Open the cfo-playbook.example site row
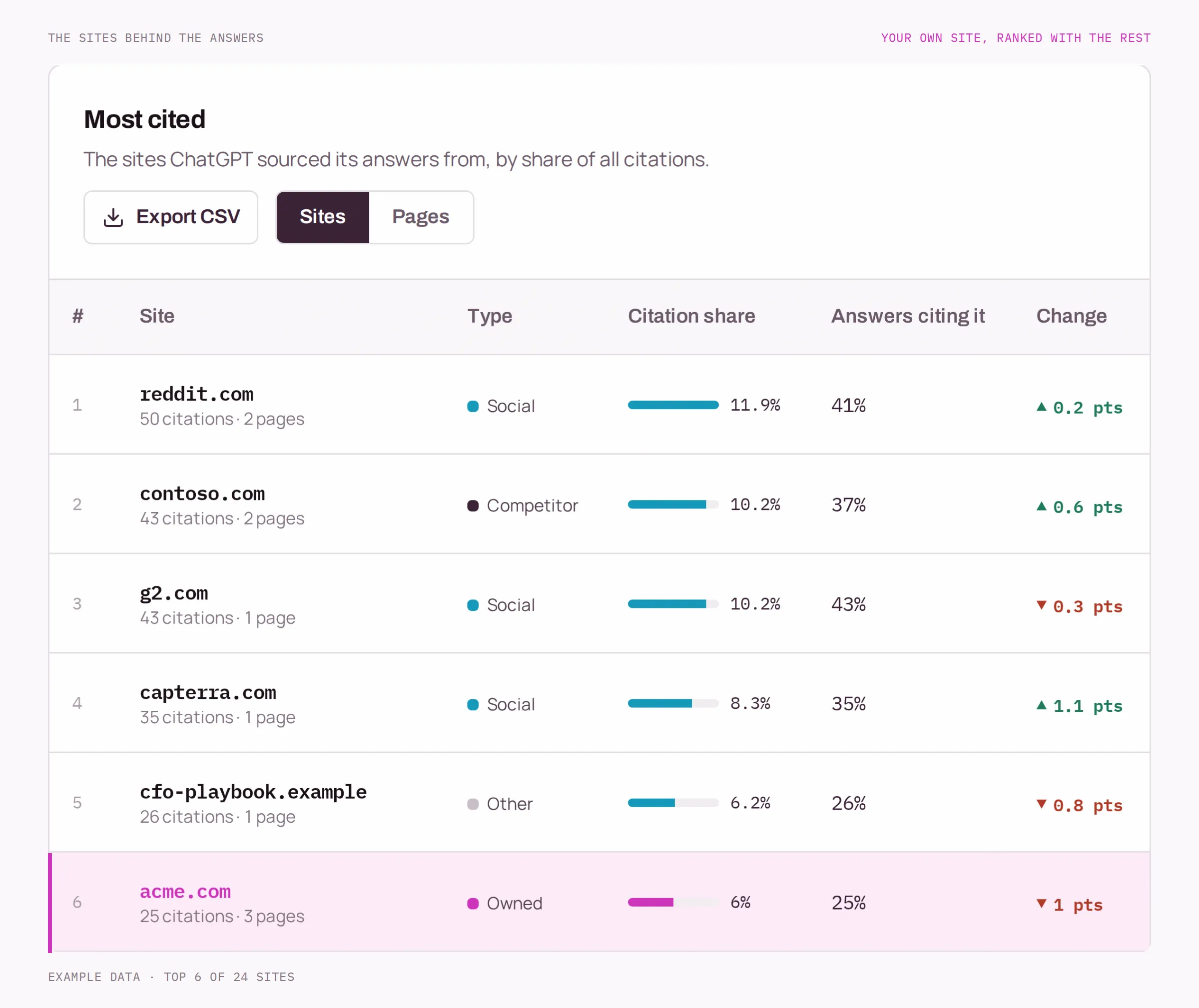 coord(599,802)
